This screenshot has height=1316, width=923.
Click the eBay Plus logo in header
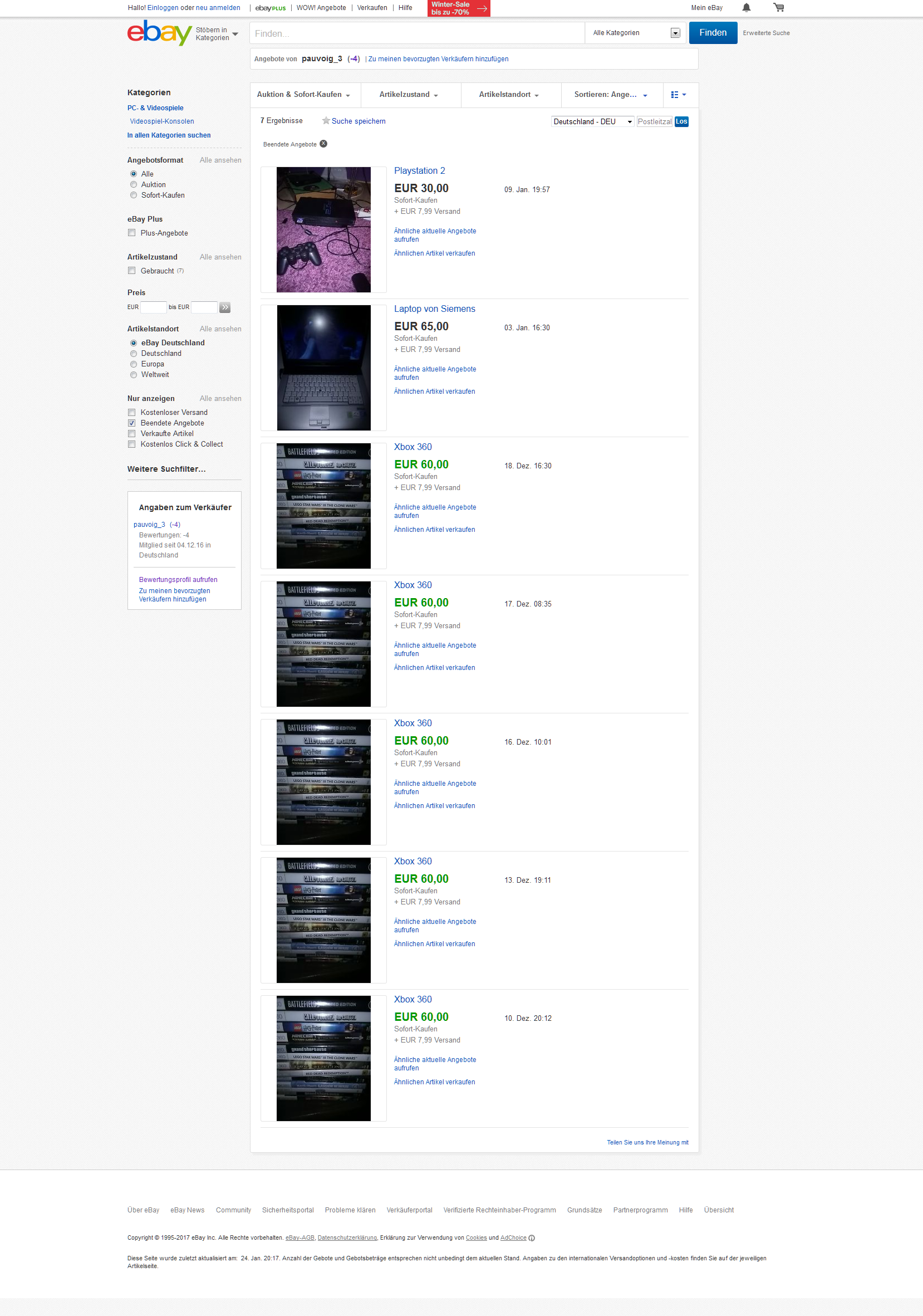[x=271, y=8]
